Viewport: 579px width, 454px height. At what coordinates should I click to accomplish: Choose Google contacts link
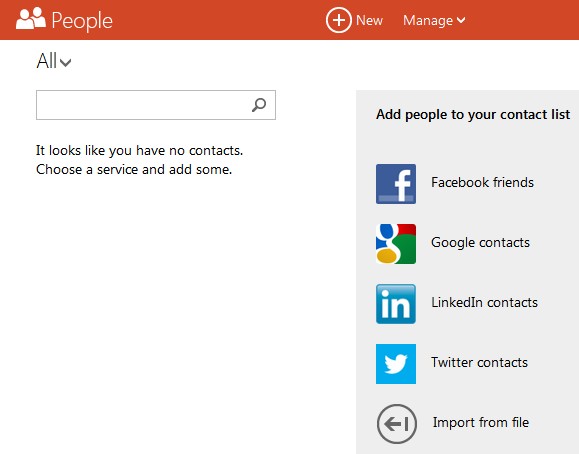[x=480, y=243]
